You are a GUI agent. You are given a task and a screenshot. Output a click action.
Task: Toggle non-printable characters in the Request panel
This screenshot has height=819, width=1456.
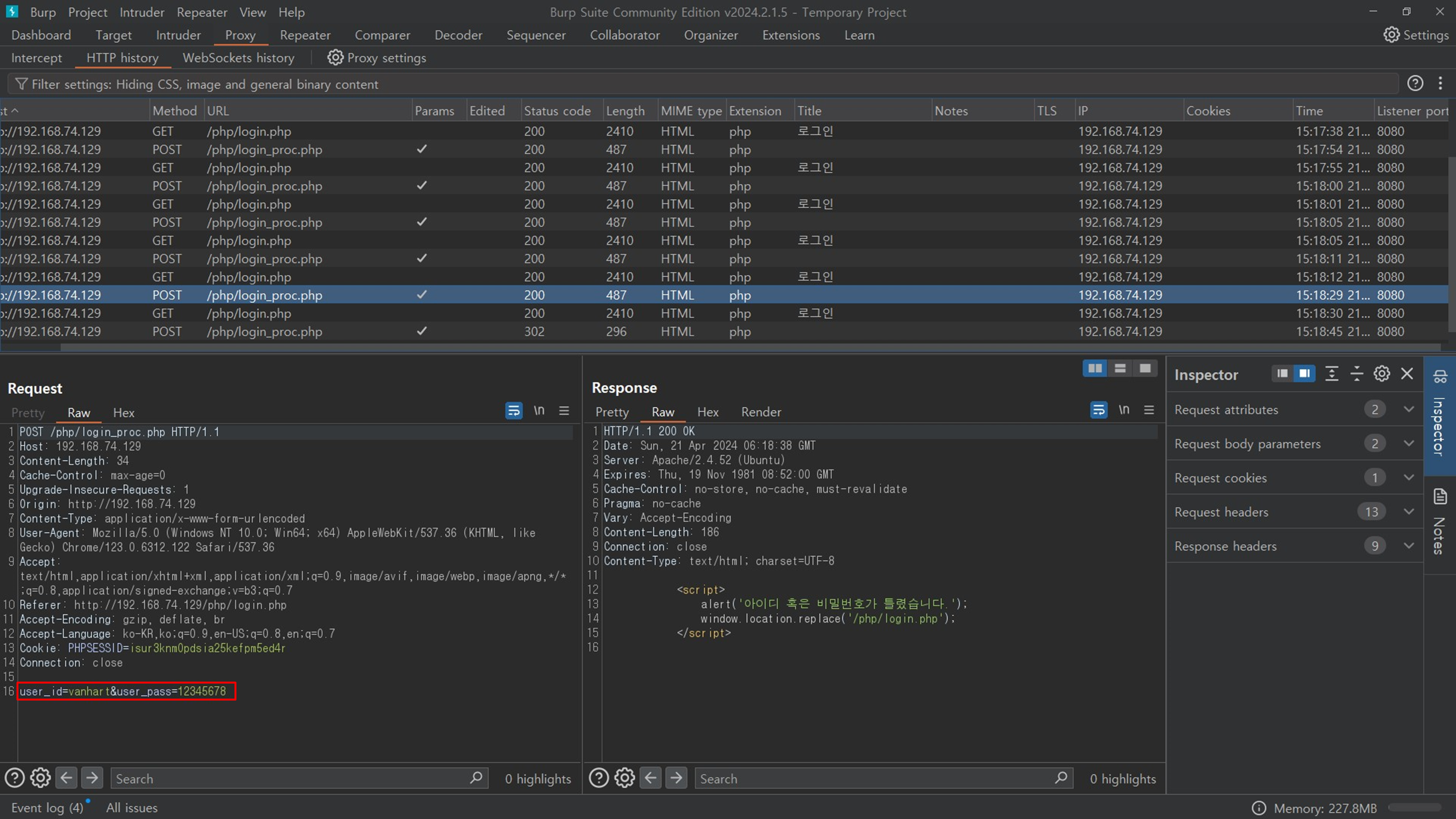click(539, 411)
